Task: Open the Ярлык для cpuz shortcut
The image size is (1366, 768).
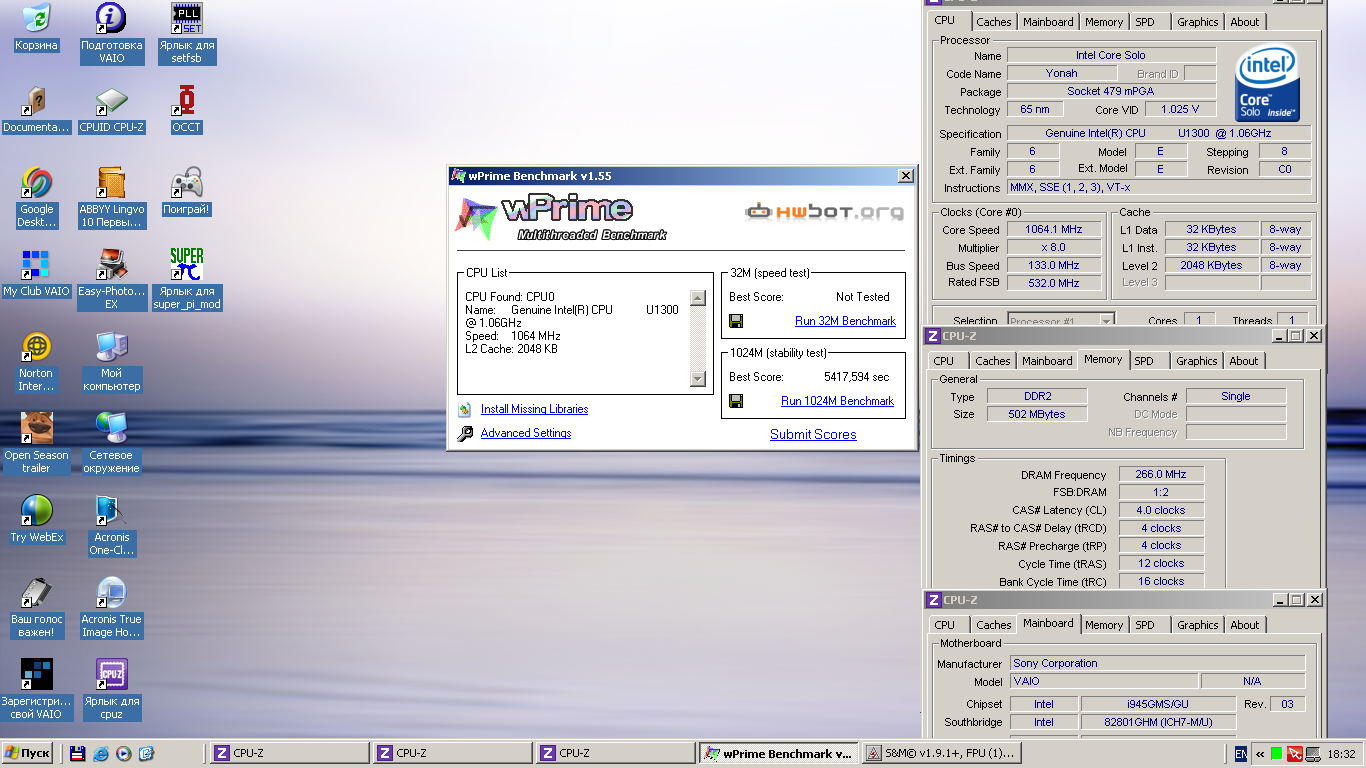Action: click(x=111, y=674)
